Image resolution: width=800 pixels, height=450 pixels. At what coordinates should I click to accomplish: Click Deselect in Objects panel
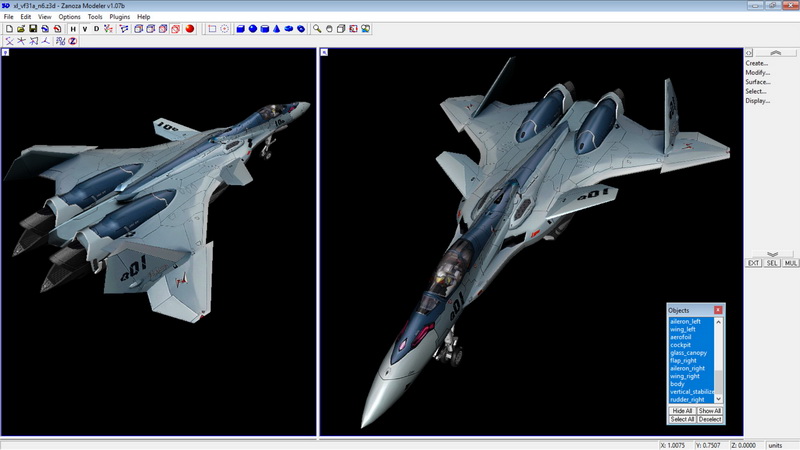click(710, 419)
